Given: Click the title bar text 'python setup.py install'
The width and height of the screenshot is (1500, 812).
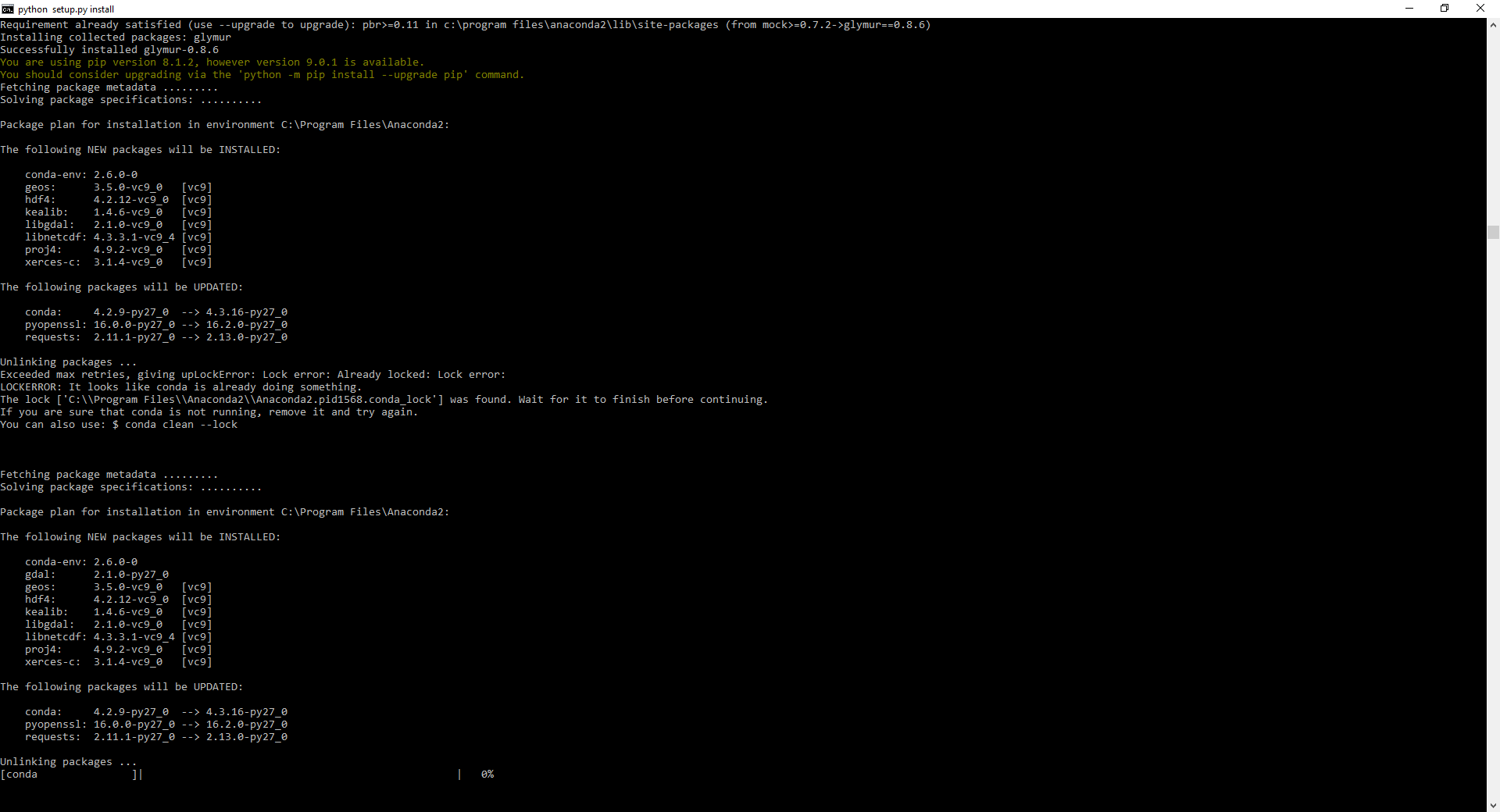Looking at the screenshot, I should (x=65, y=9).
